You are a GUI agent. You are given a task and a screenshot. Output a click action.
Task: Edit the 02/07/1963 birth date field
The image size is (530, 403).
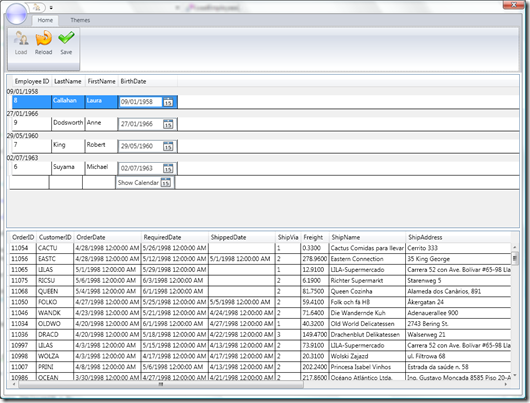point(141,168)
